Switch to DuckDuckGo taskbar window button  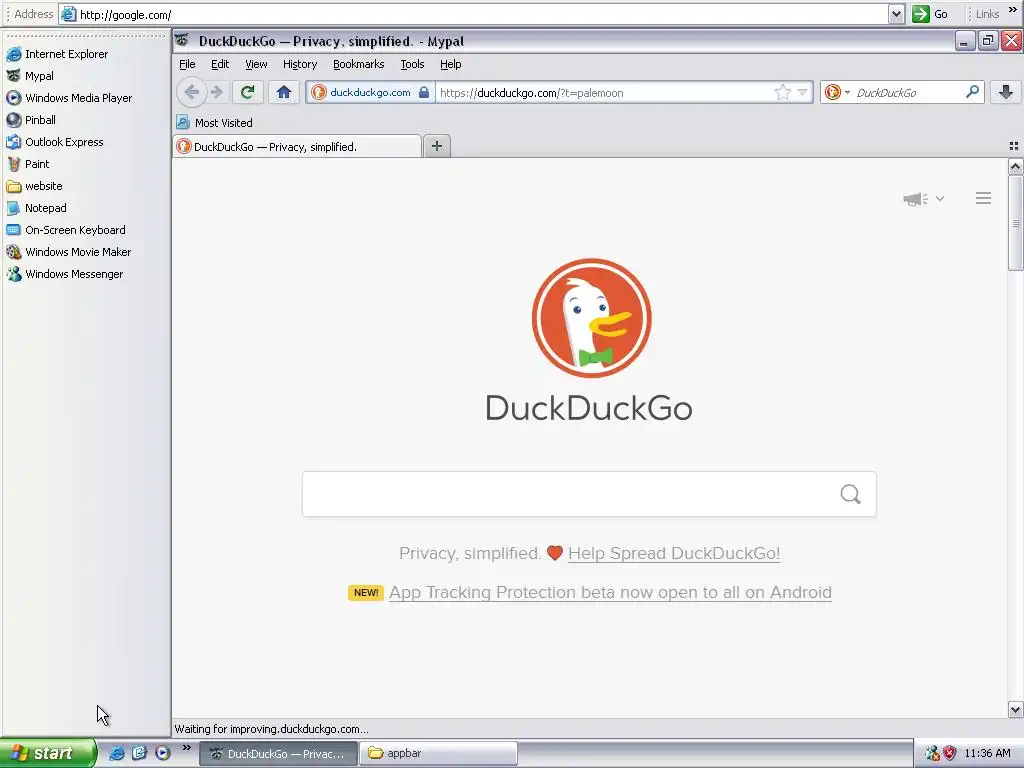(279, 753)
